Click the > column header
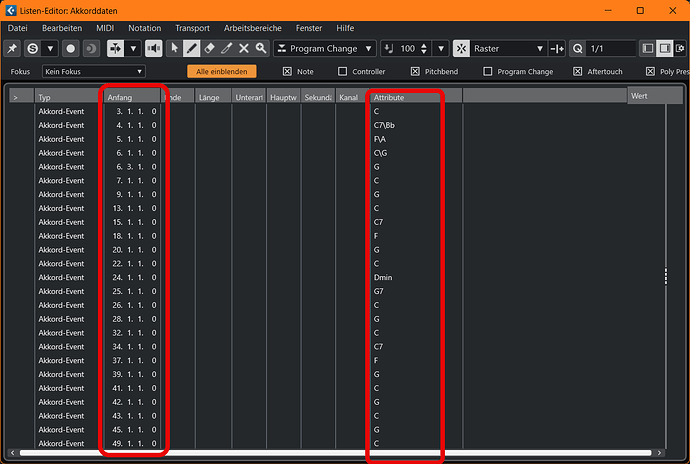 [21, 97]
